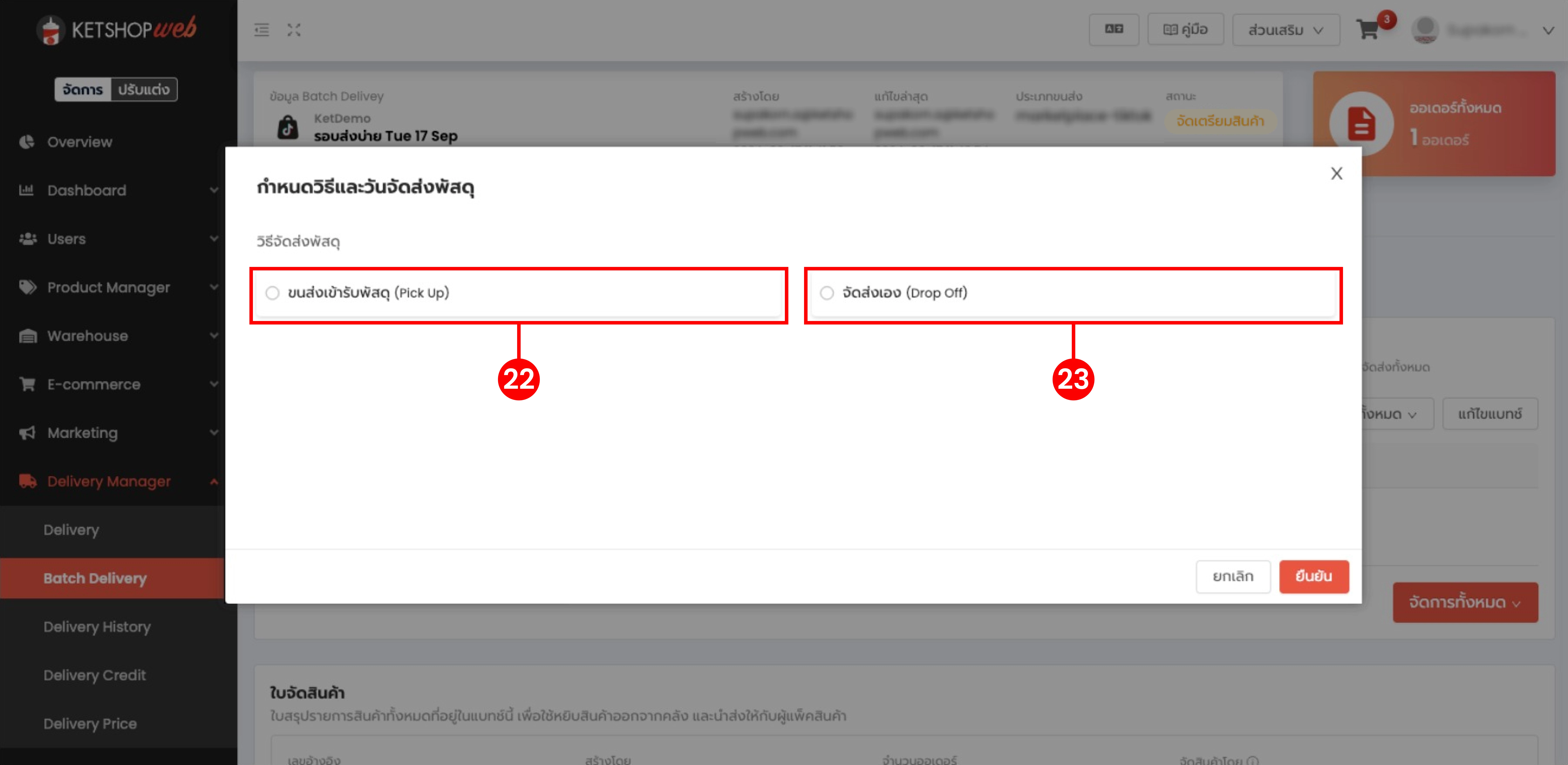The image size is (1568, 765).
Task: Click the Marketing megaphone icon
Action: tap(27, 433)
